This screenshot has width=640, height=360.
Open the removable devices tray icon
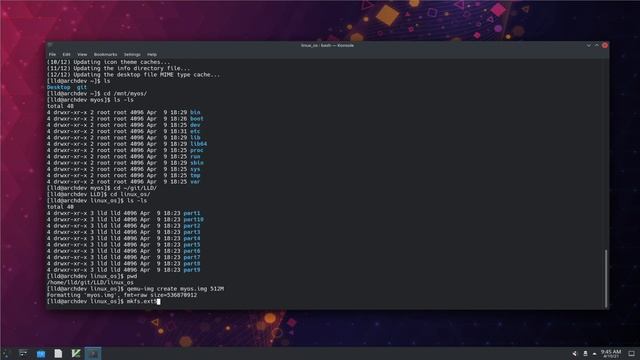tap(585, 353)
